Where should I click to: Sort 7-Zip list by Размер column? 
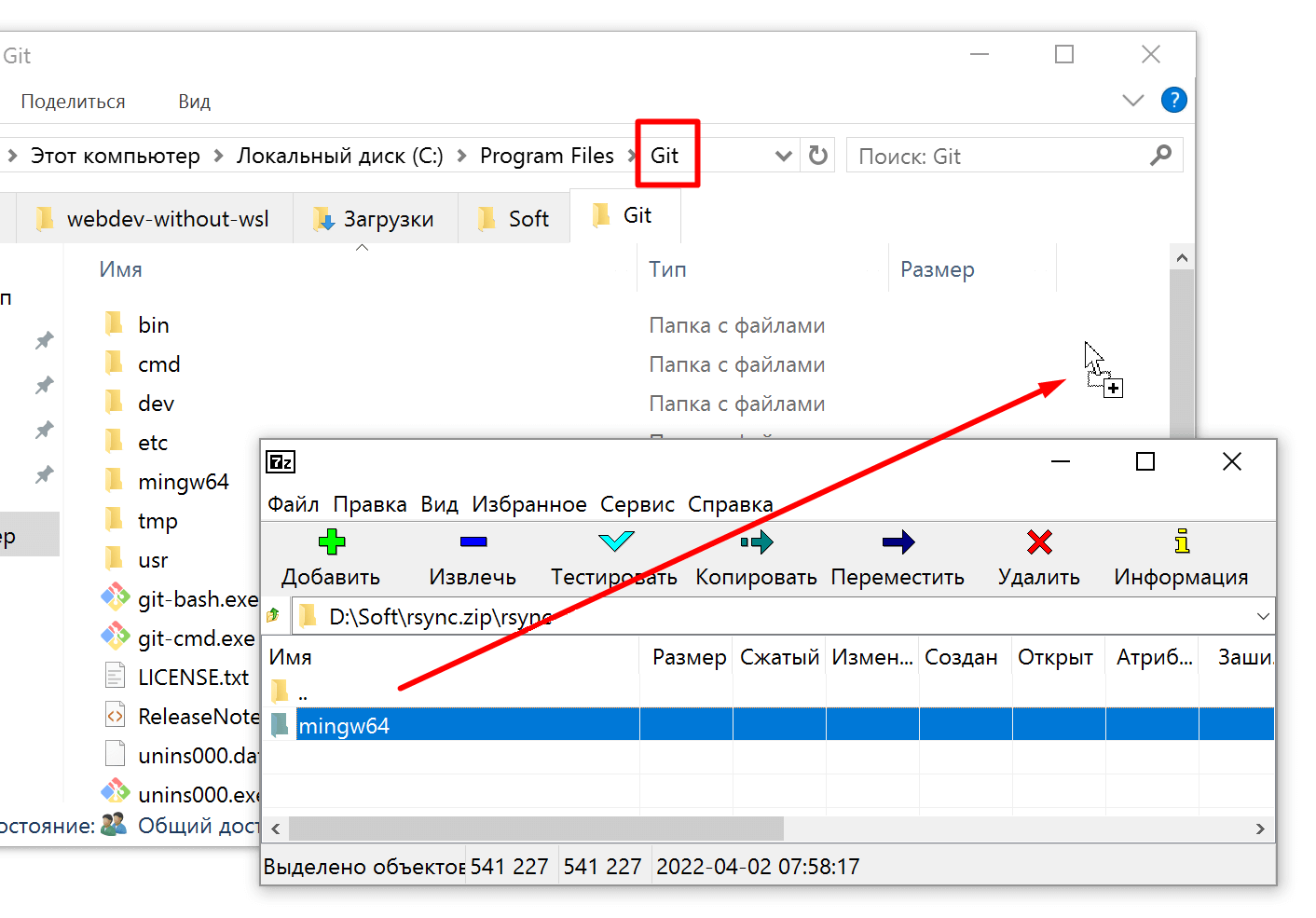coord(689,657)
